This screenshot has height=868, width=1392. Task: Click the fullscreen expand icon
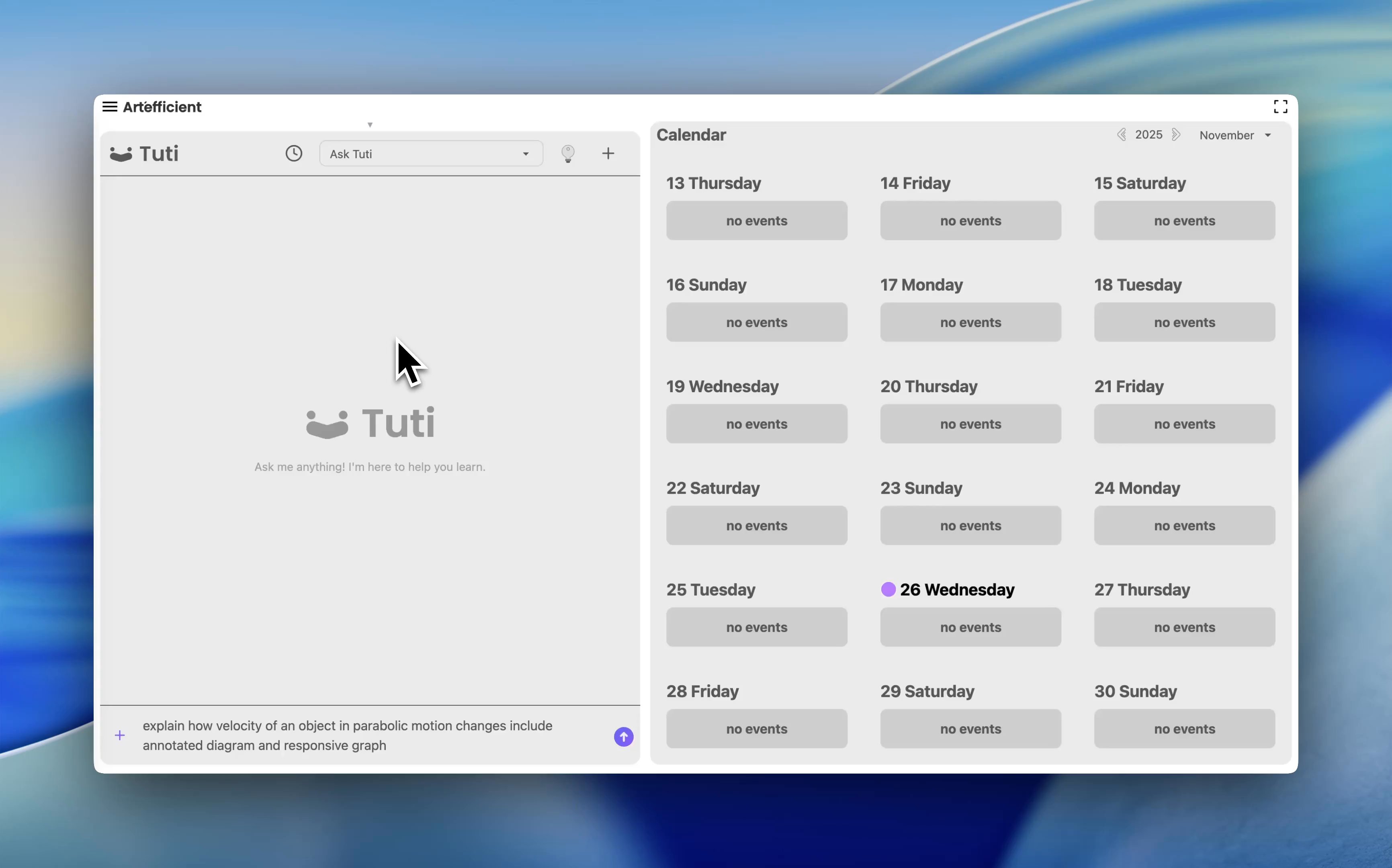coord(1280,107)
